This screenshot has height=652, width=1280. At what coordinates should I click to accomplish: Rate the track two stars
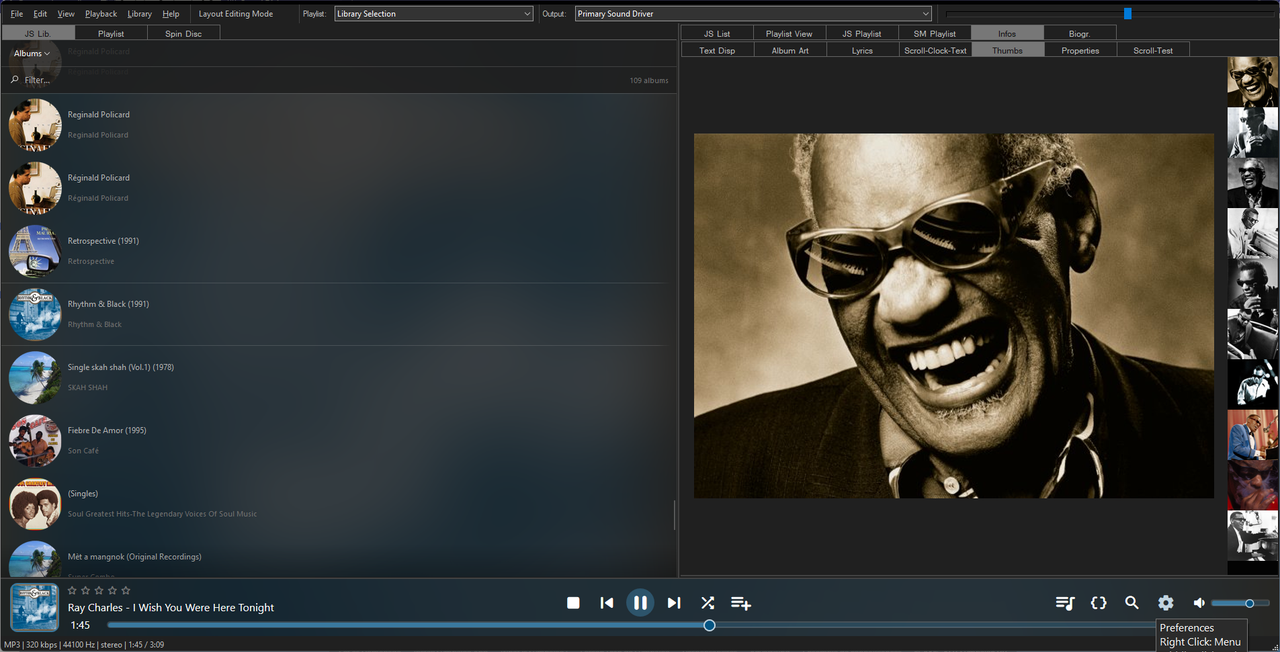(85, 590)
